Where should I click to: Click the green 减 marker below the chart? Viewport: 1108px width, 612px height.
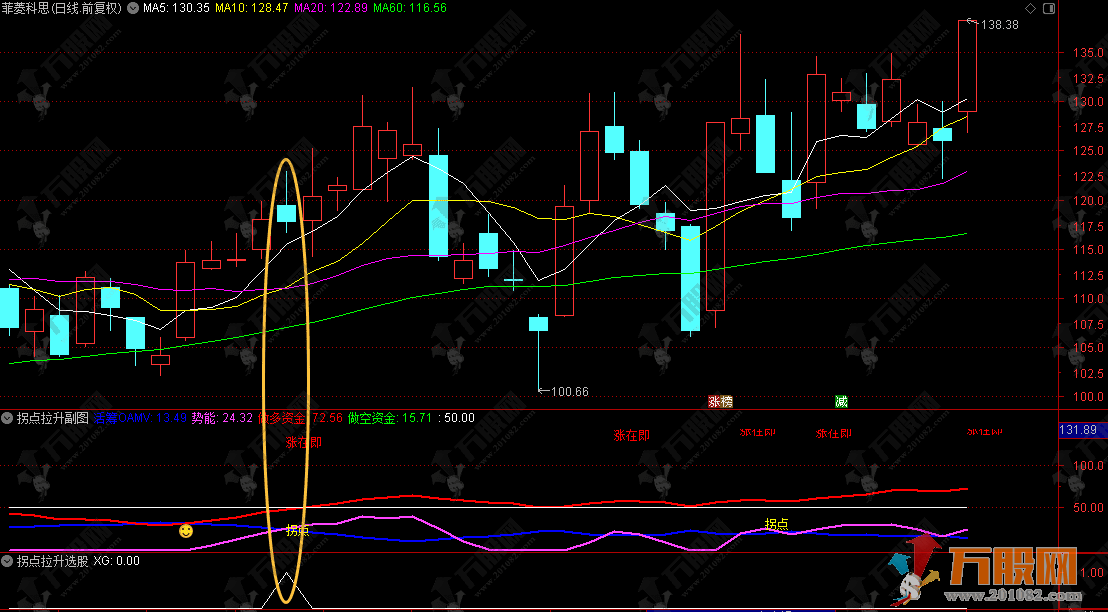tap(841, 401)
